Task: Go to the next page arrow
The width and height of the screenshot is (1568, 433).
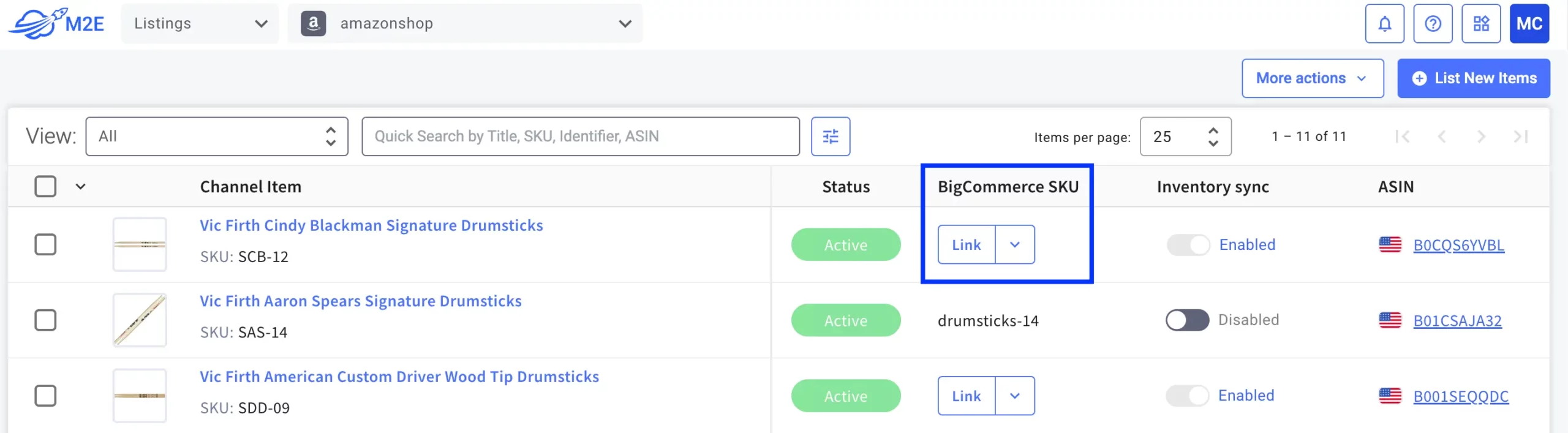Action: pos(1481,137)
